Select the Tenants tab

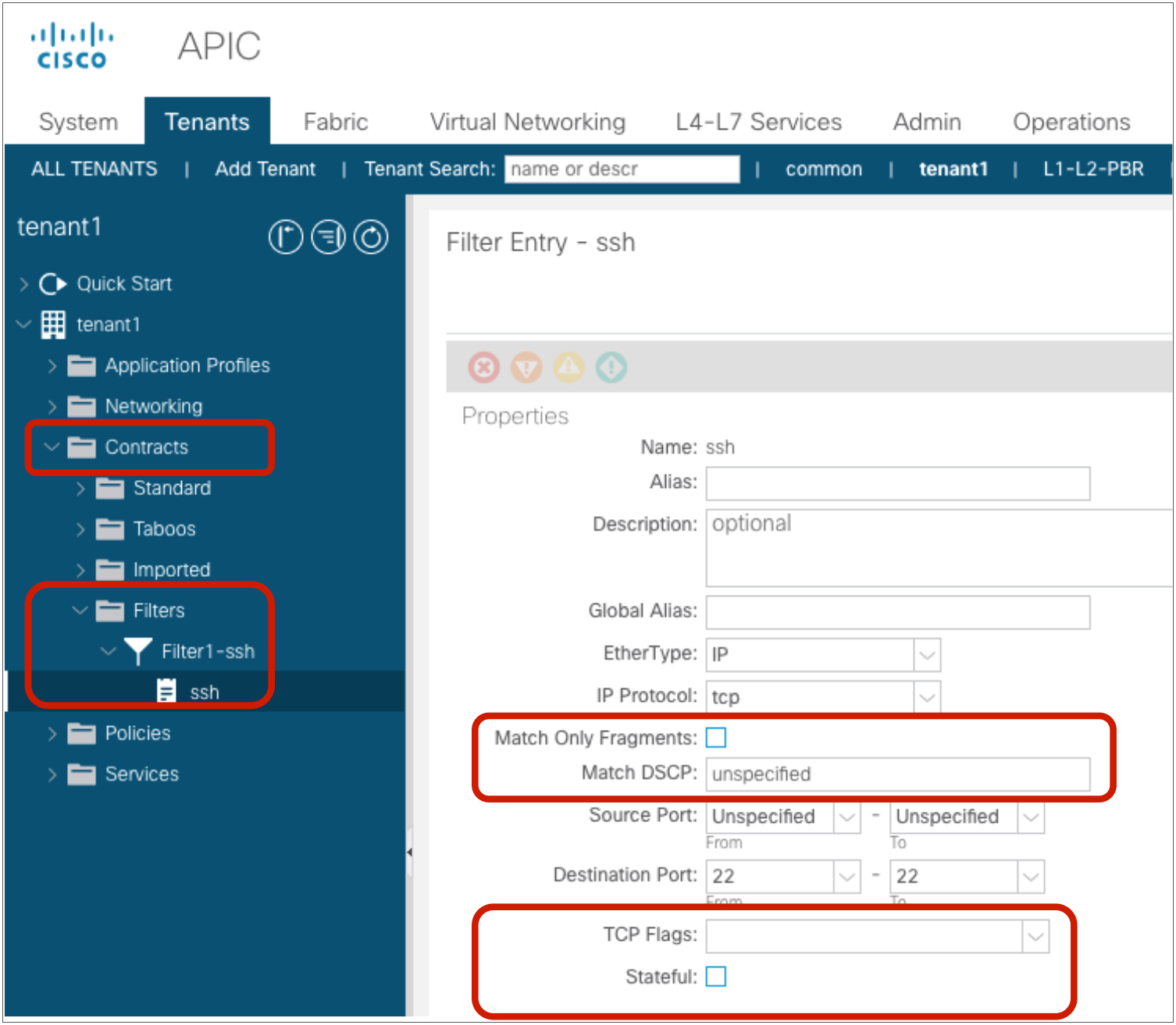tap(207, 122)
